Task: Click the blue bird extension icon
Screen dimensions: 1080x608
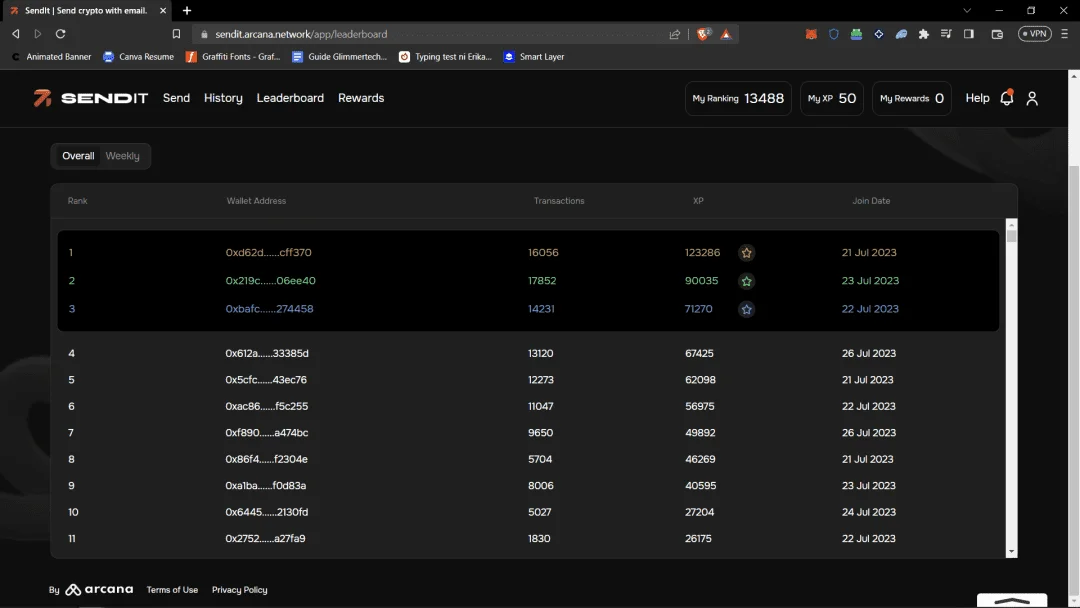Action: tap(901, 34)
